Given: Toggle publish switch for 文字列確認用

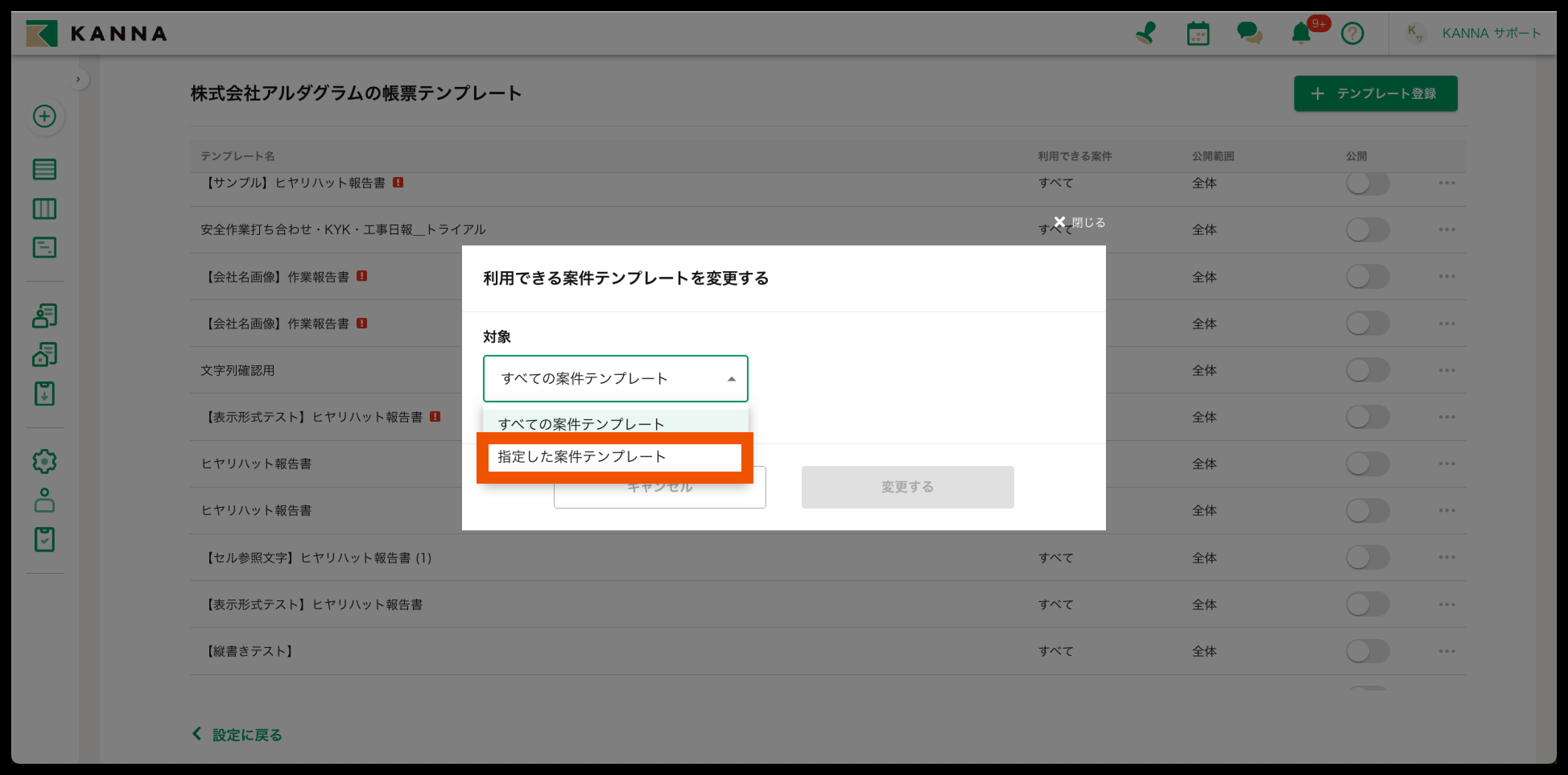Looking at the screenshot, I should (x=1367, y=370).
